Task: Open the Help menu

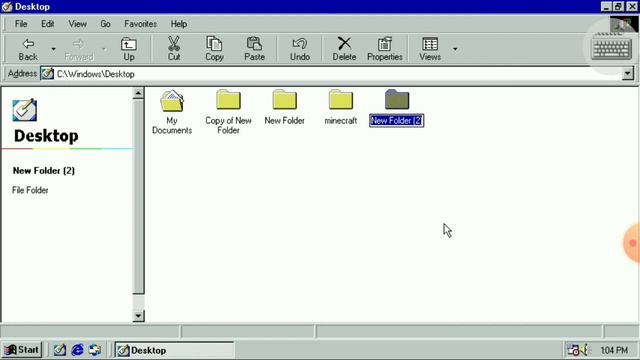Action: click(x=179, y=24)
